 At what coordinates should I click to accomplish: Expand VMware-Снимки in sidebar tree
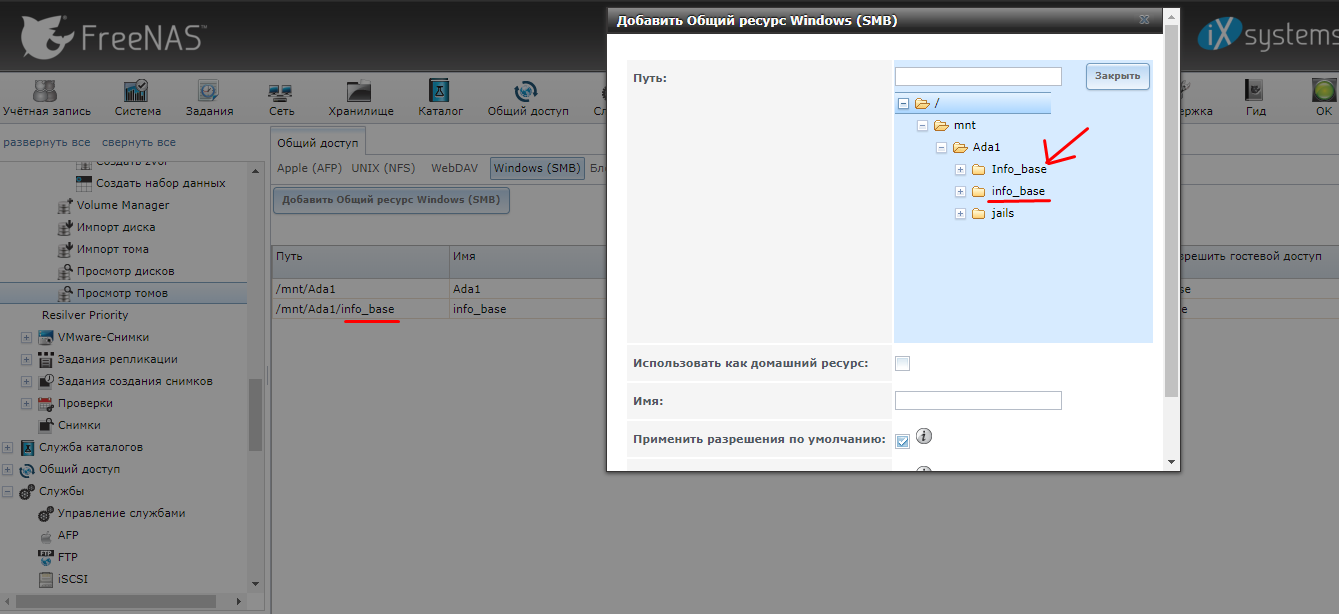coord(27,337)
